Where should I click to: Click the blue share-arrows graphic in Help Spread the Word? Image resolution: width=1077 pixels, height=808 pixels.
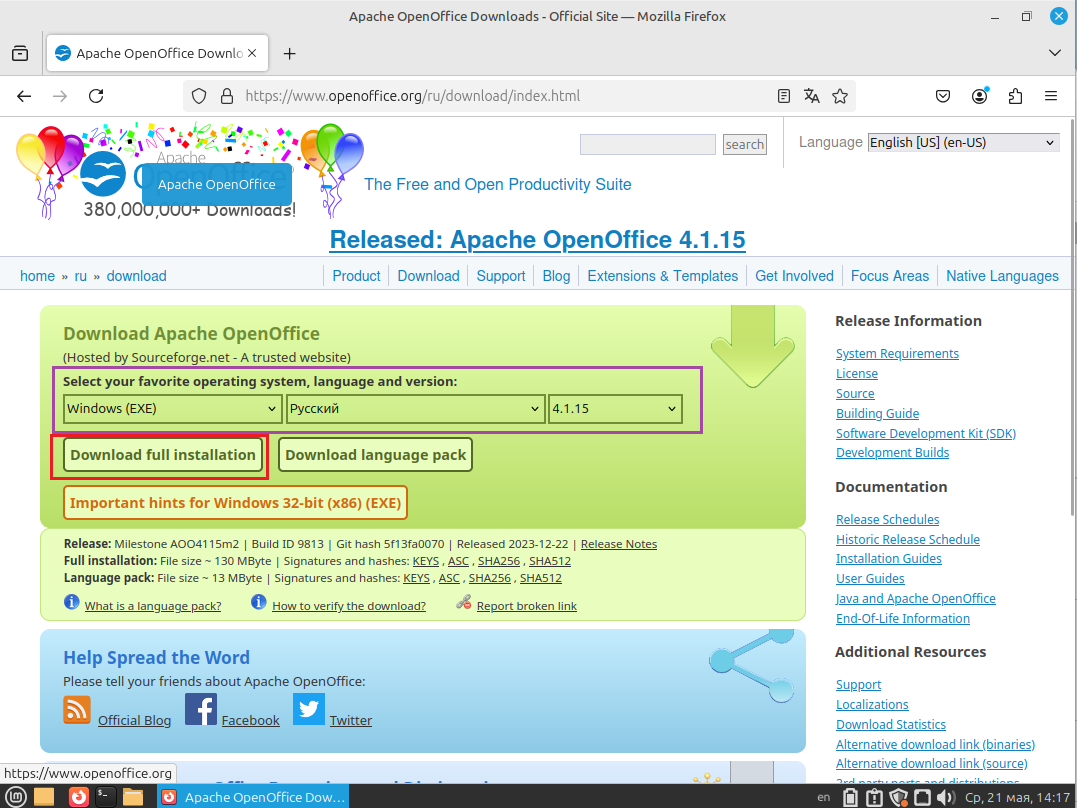pyautogui.click(x=751, y=664)
